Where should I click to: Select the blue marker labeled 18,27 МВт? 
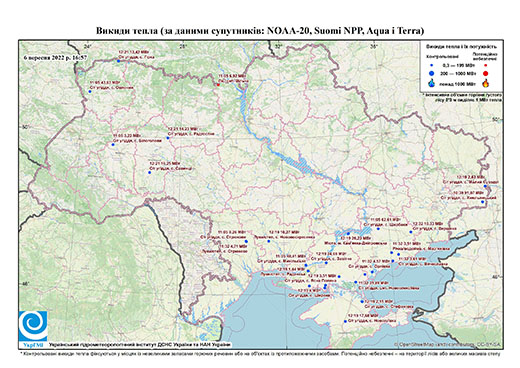(269, 241)
